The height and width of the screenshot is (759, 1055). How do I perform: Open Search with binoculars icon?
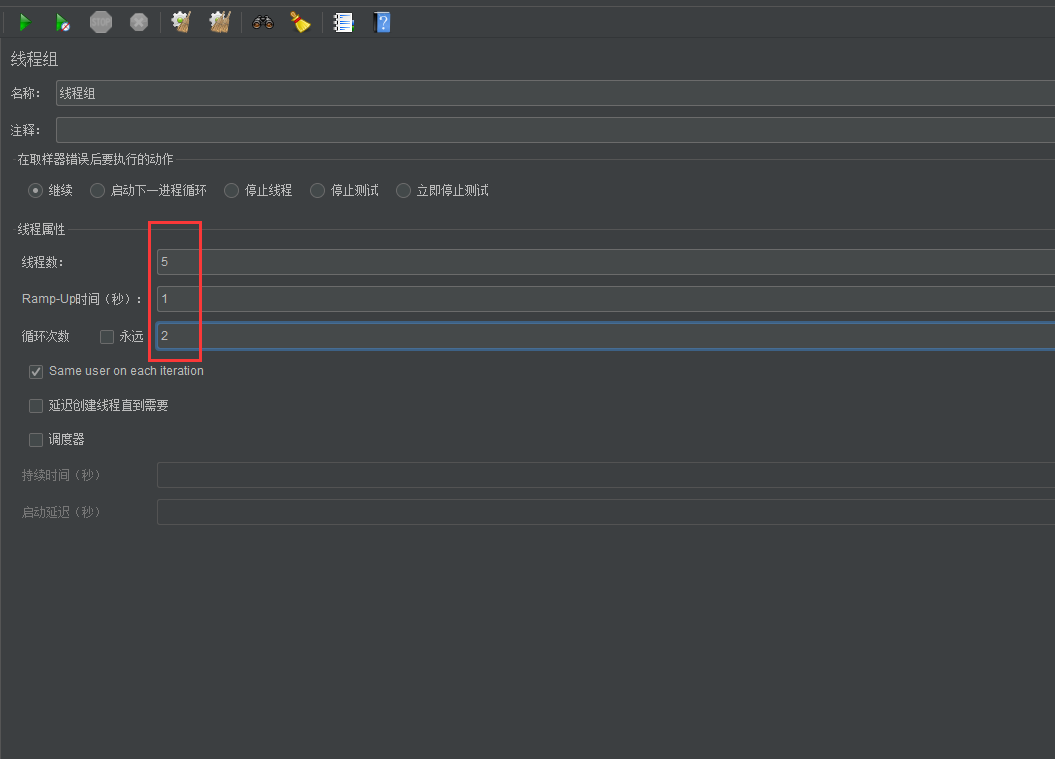[263, 23]
